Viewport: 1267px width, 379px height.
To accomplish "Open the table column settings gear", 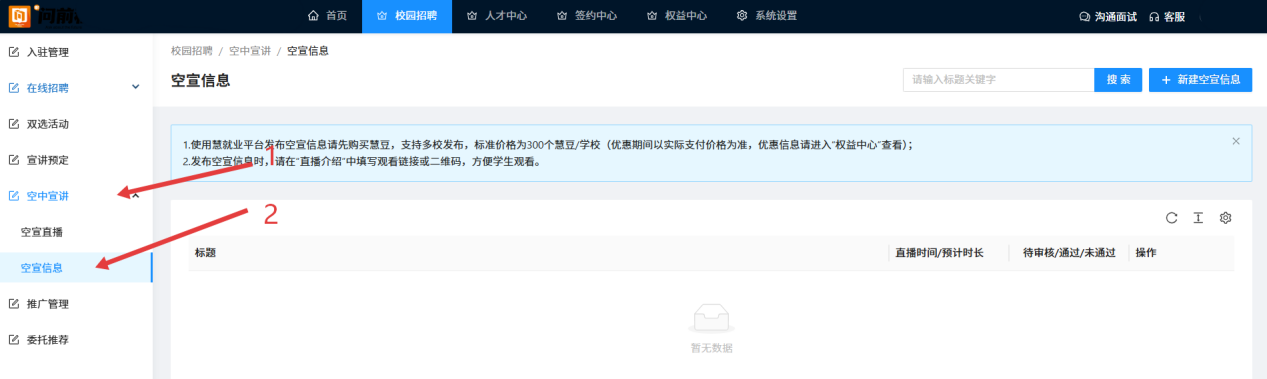I will pyautogui.click(x=1225, y=218).
